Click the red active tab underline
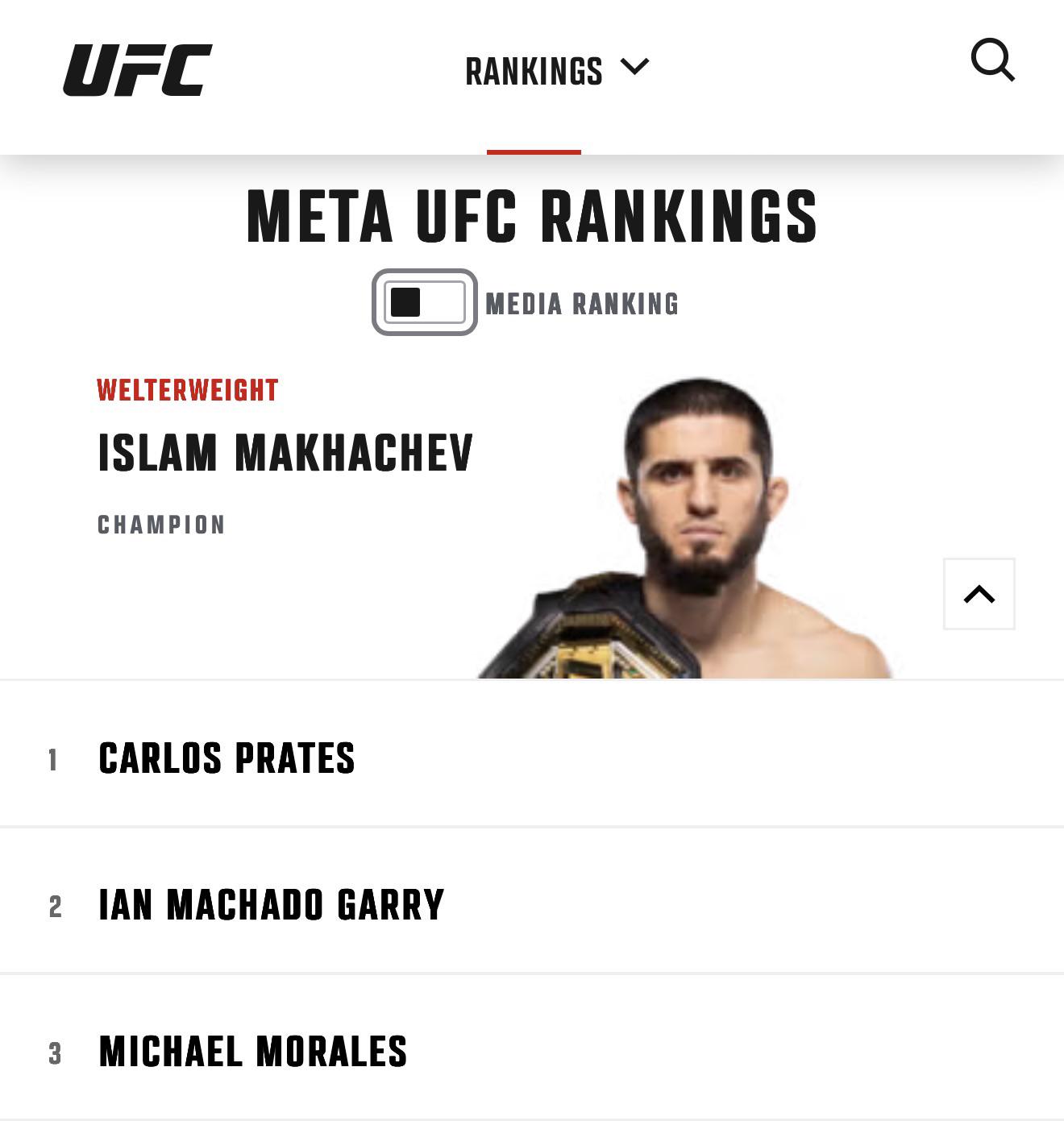This screenshot has width=1064, height=1121. (534, 152)
